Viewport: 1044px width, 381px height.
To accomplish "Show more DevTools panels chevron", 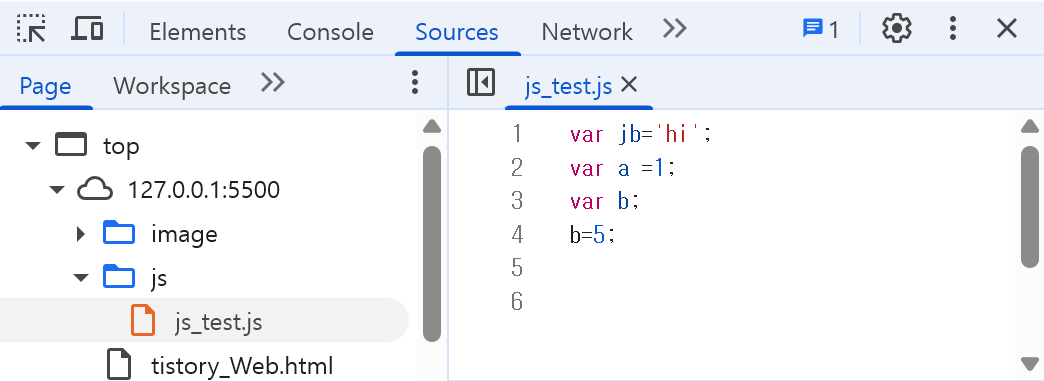I will point(674,29).
